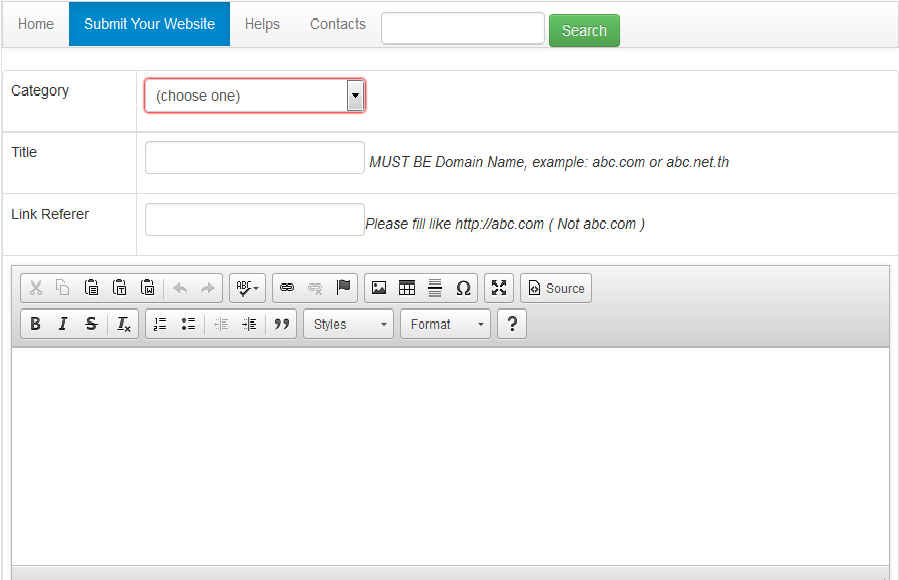Click the Title input field
The width and height of the screenshot is (899, 580).
pyautogui.click(x=255, y=158)
